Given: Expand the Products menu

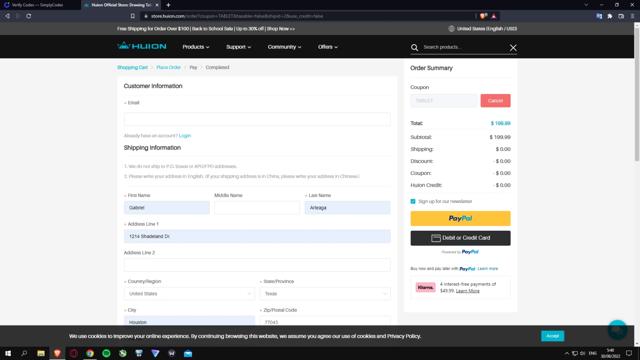Looking at the screenshot, I should tap(196, 47).
